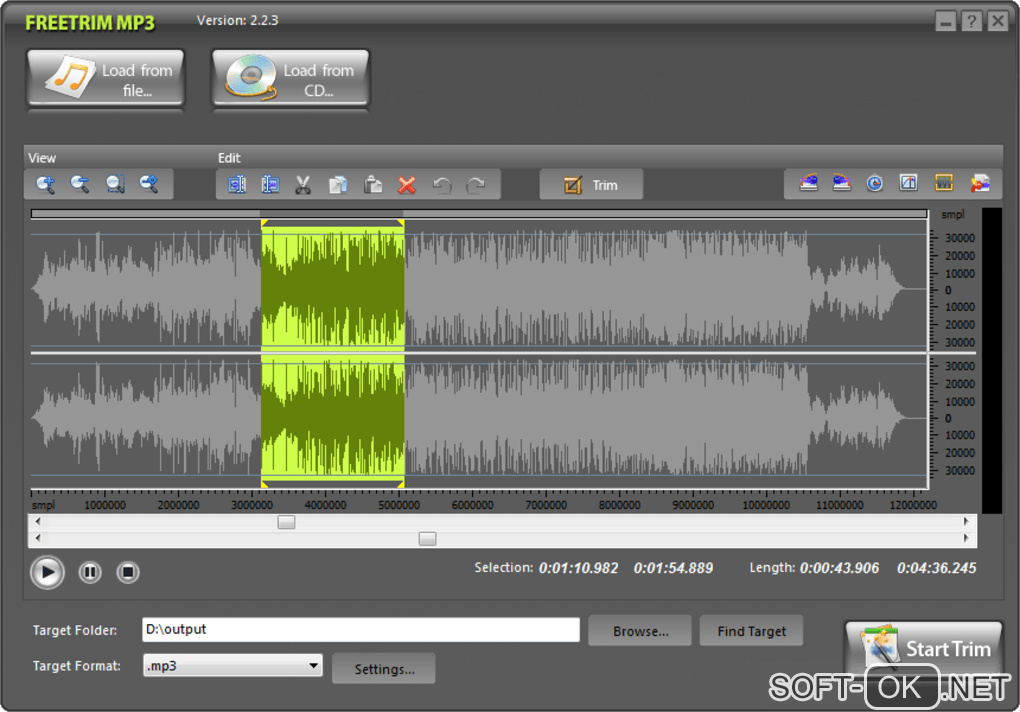The image size is (1020, 712).
Task: Click selection start time 0:01:10.982
Action: tap(578, 568)
